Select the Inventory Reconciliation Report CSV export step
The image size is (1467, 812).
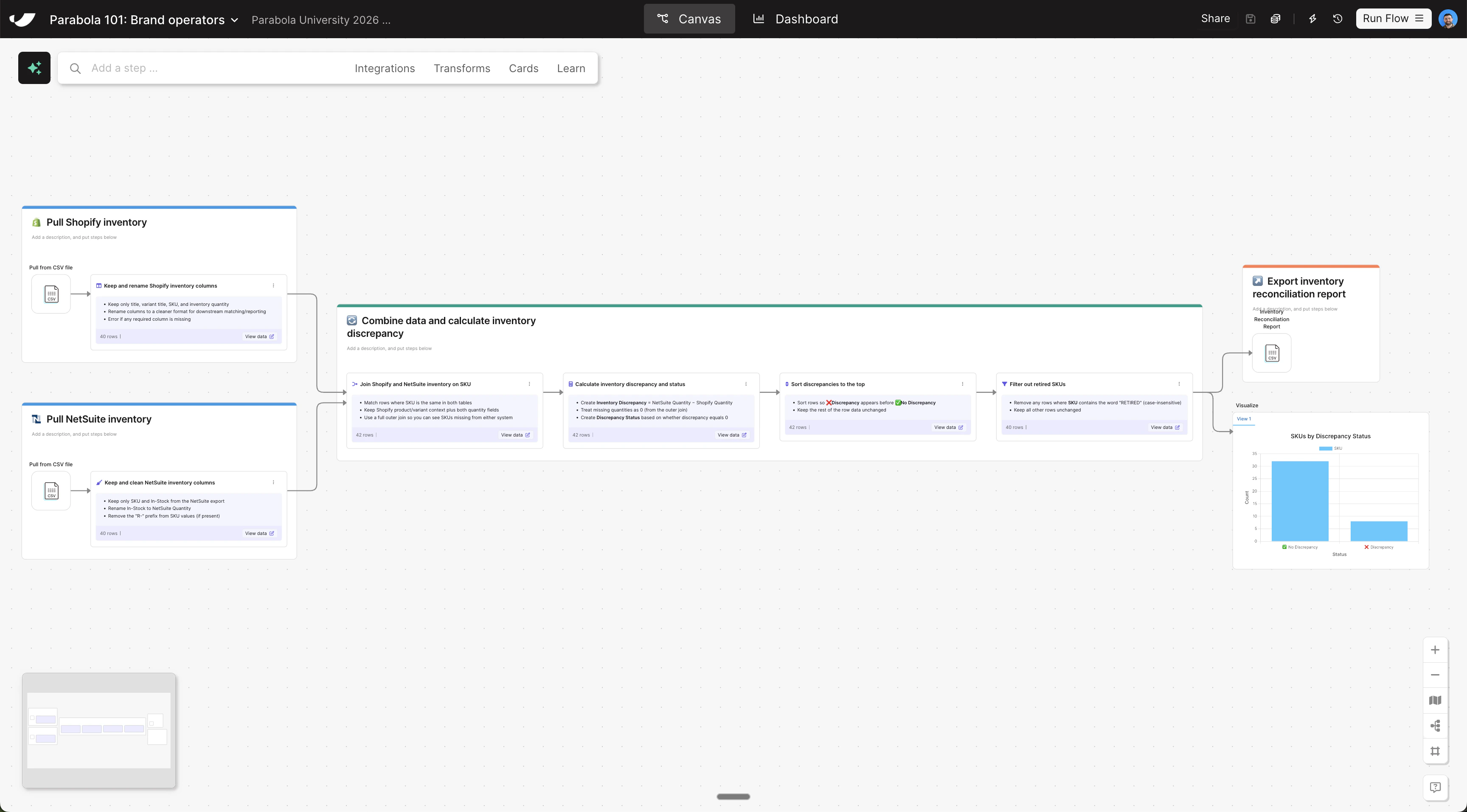pyautogui.click(x=1272, y=353)
